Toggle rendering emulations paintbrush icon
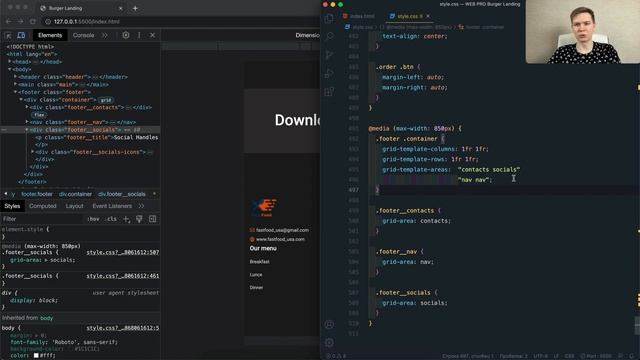The width and height of the screenshot is (640, 360). tap(139, 219)
